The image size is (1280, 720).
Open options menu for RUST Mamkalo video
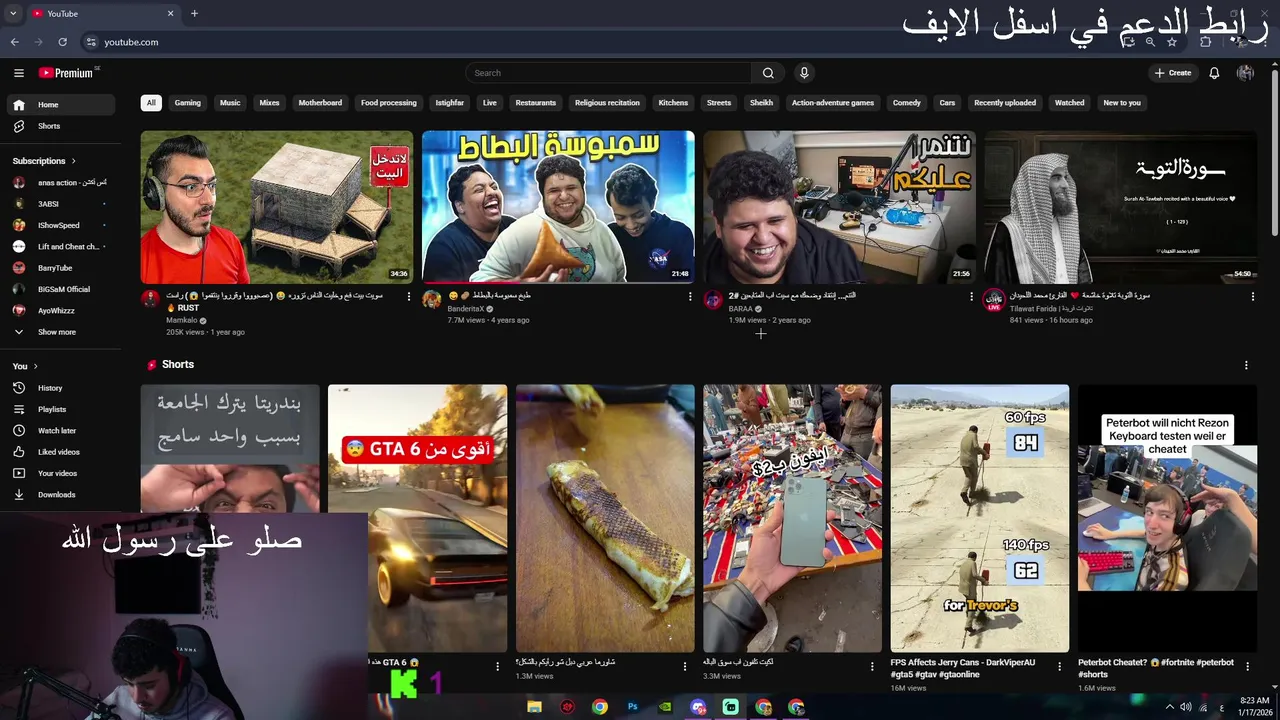408,296
